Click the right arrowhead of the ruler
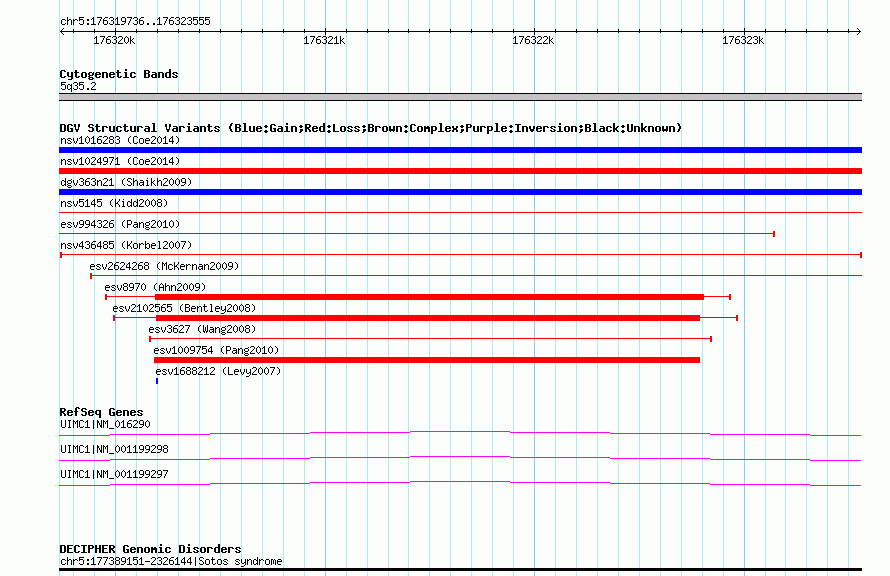The height and width of the screenshot is (576, 890). click(859, 31)
